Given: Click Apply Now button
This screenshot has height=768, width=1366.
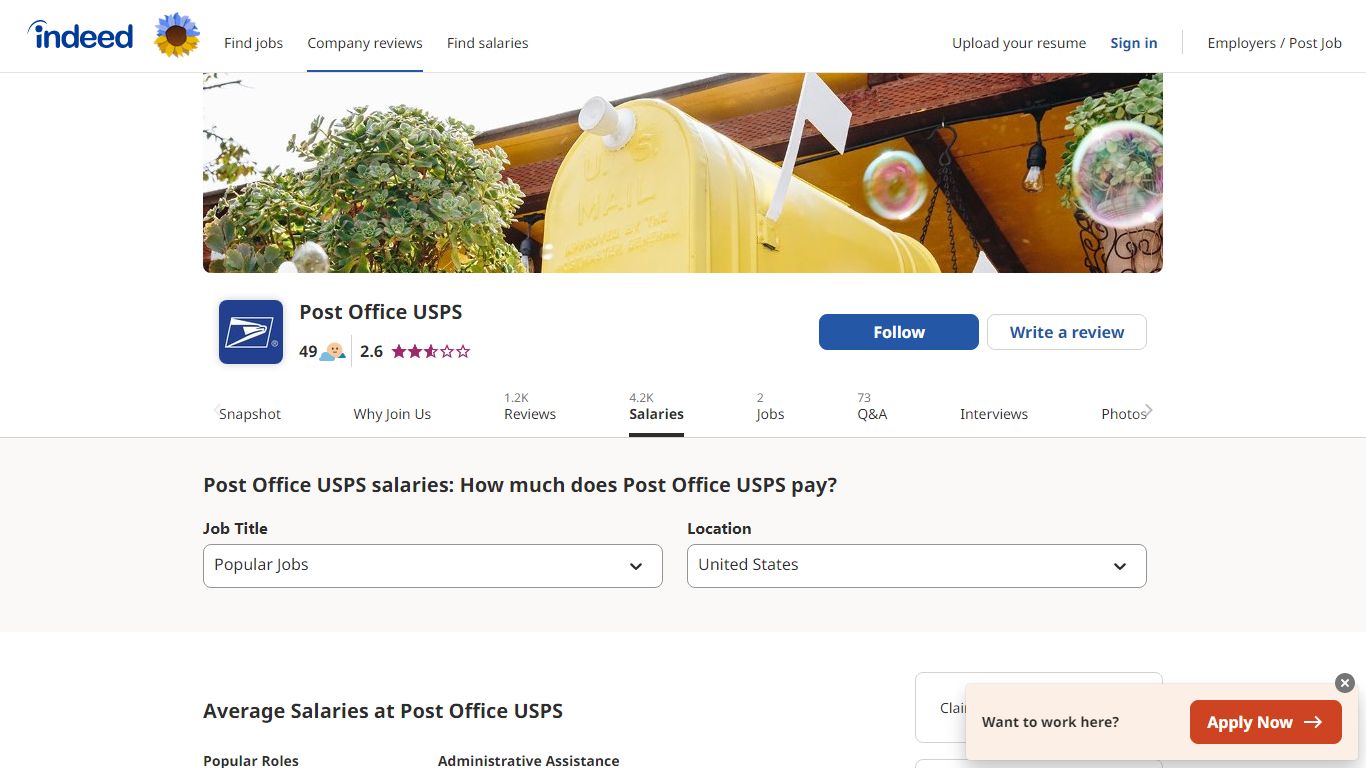Looking at the screenshot, I should click(1265, 722).
